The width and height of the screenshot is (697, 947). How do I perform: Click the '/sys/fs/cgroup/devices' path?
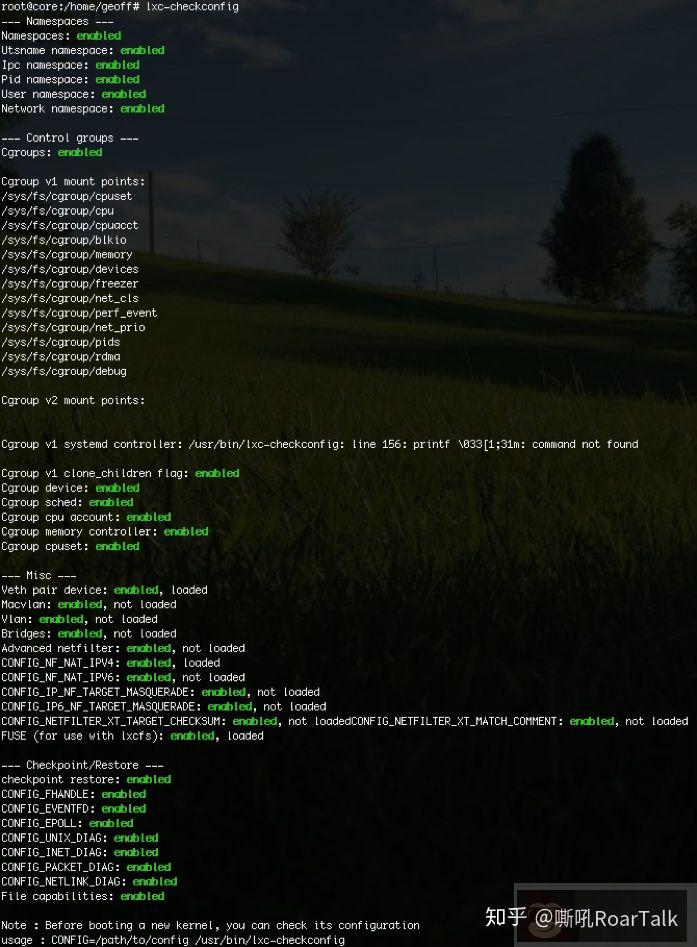[x=69, y=269]
